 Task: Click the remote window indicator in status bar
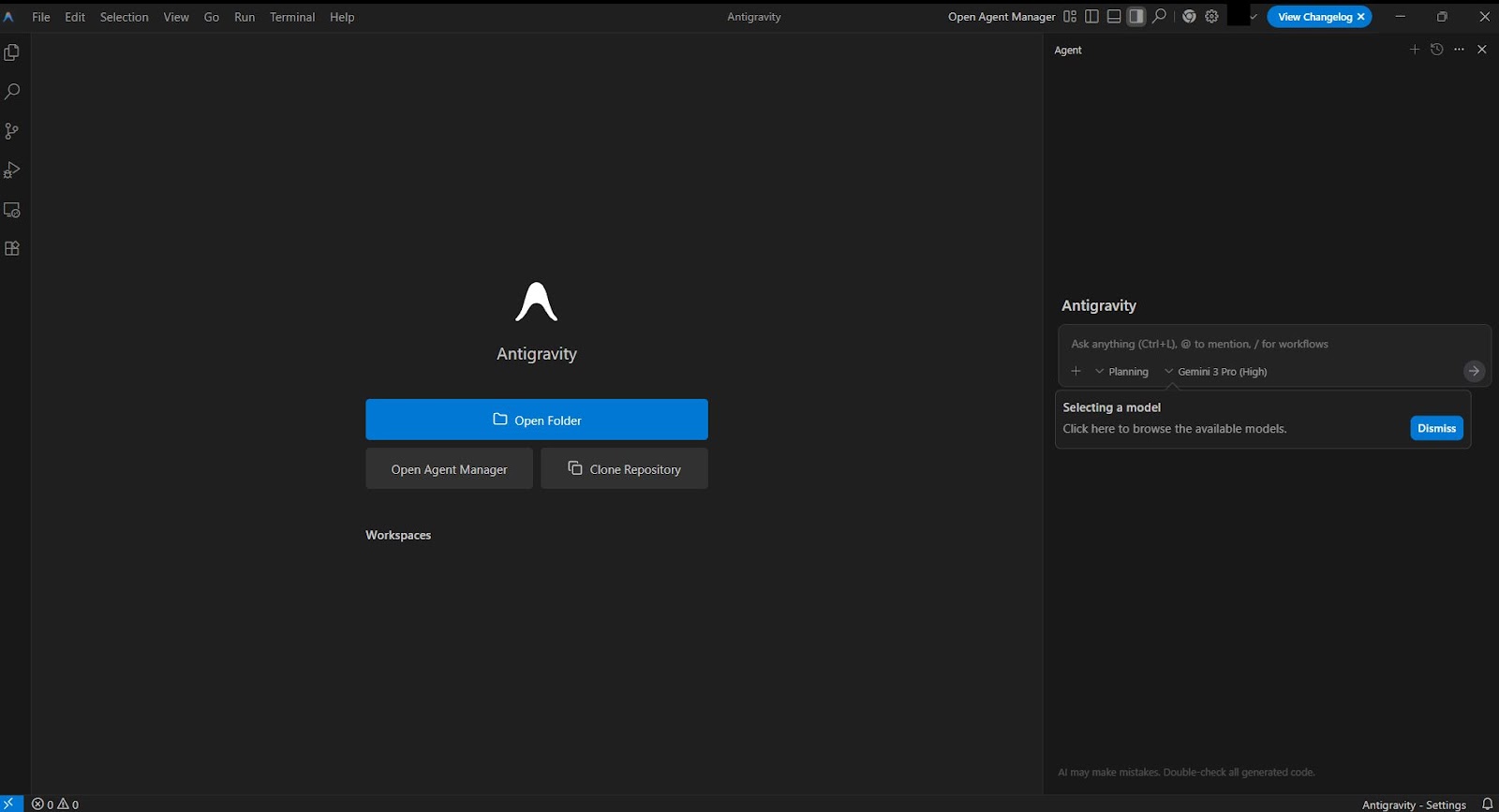[x=11, y=804]
